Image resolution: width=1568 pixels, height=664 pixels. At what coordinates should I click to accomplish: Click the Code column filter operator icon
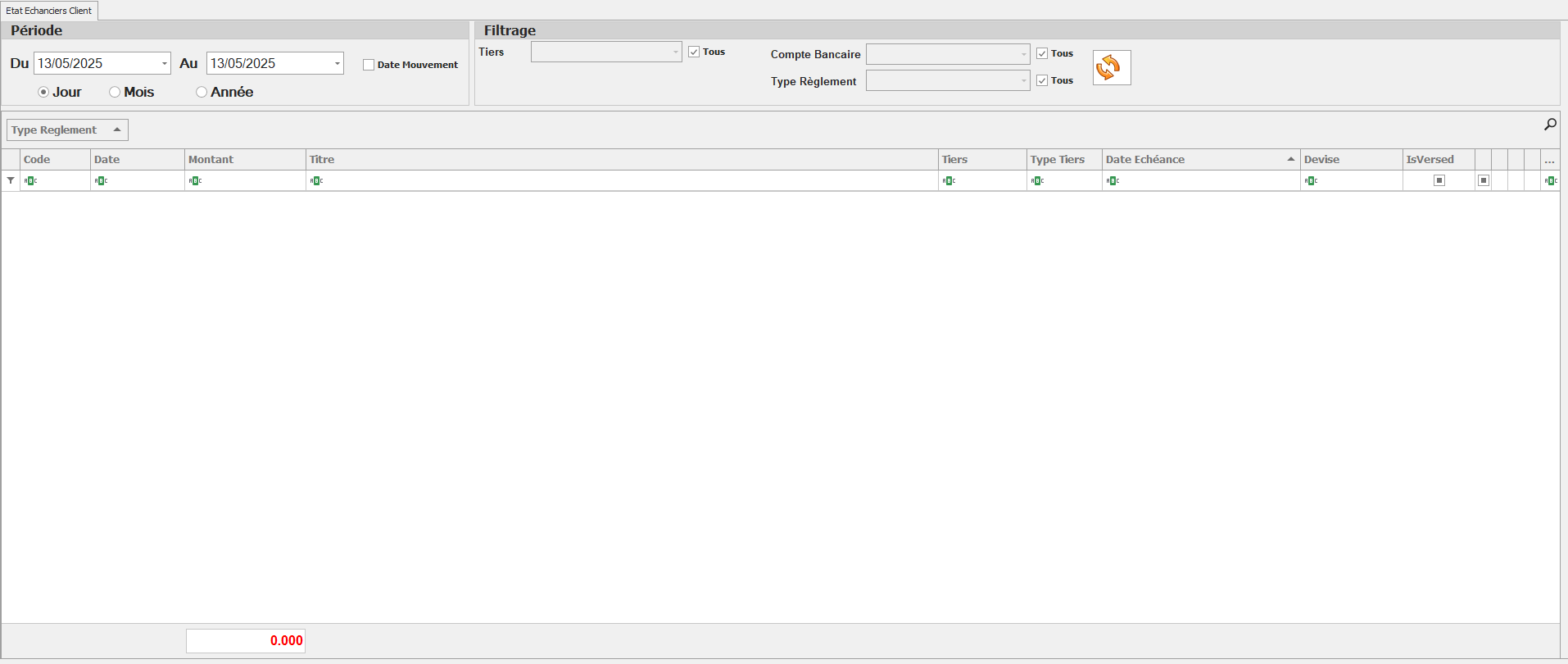click(x=30, y=180)
